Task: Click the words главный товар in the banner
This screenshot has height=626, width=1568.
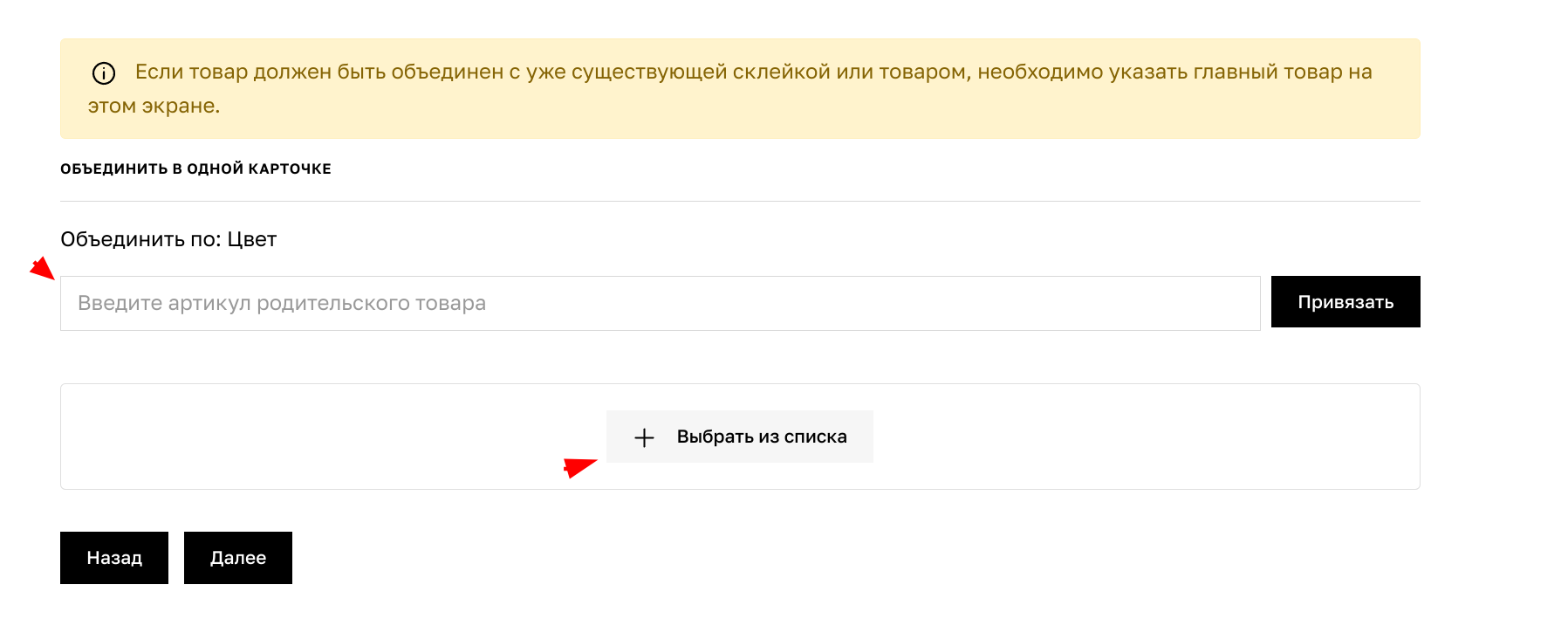Action: click(1266, 72)
